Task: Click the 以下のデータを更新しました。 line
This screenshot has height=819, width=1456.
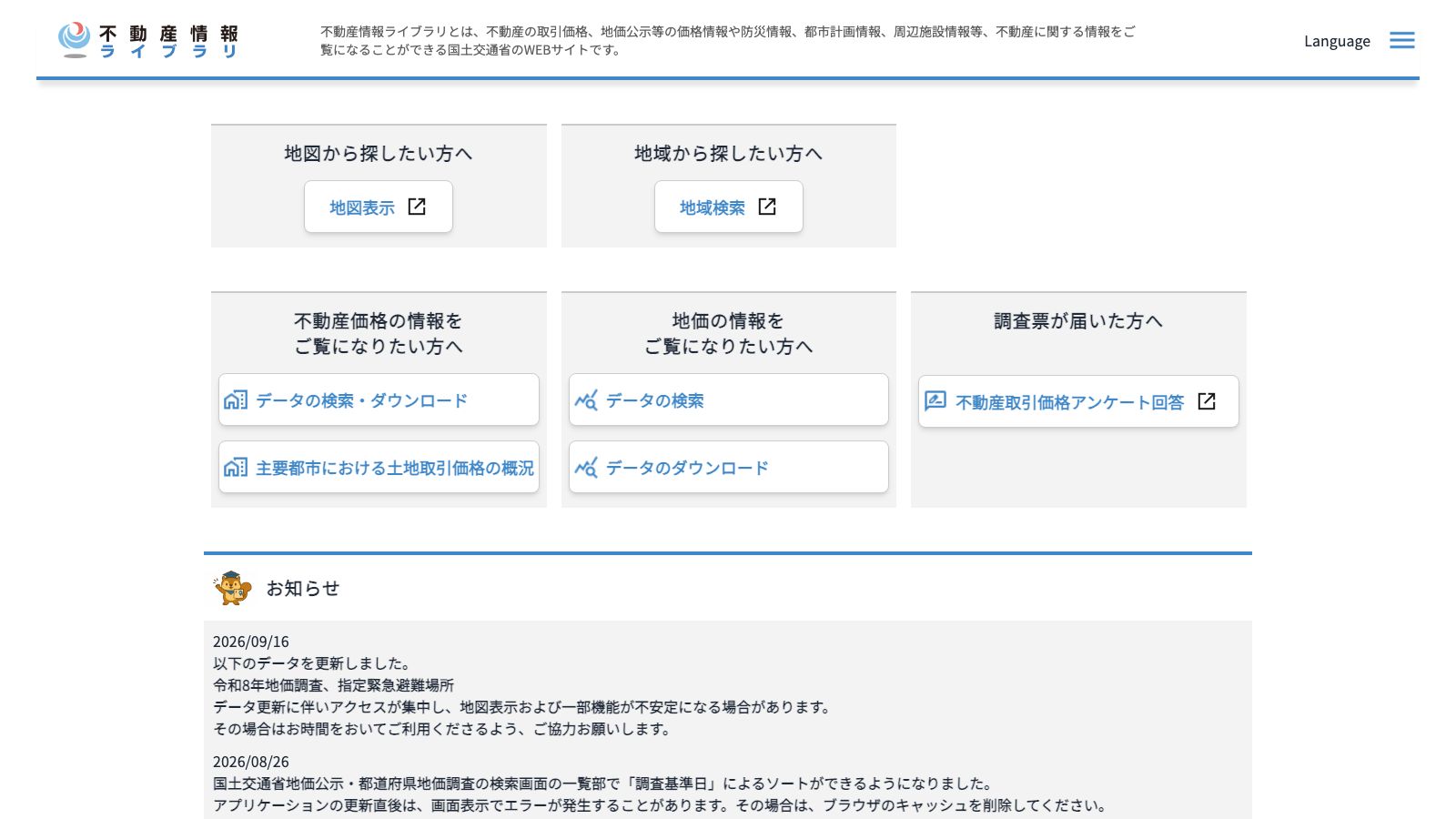Action: 312,663
